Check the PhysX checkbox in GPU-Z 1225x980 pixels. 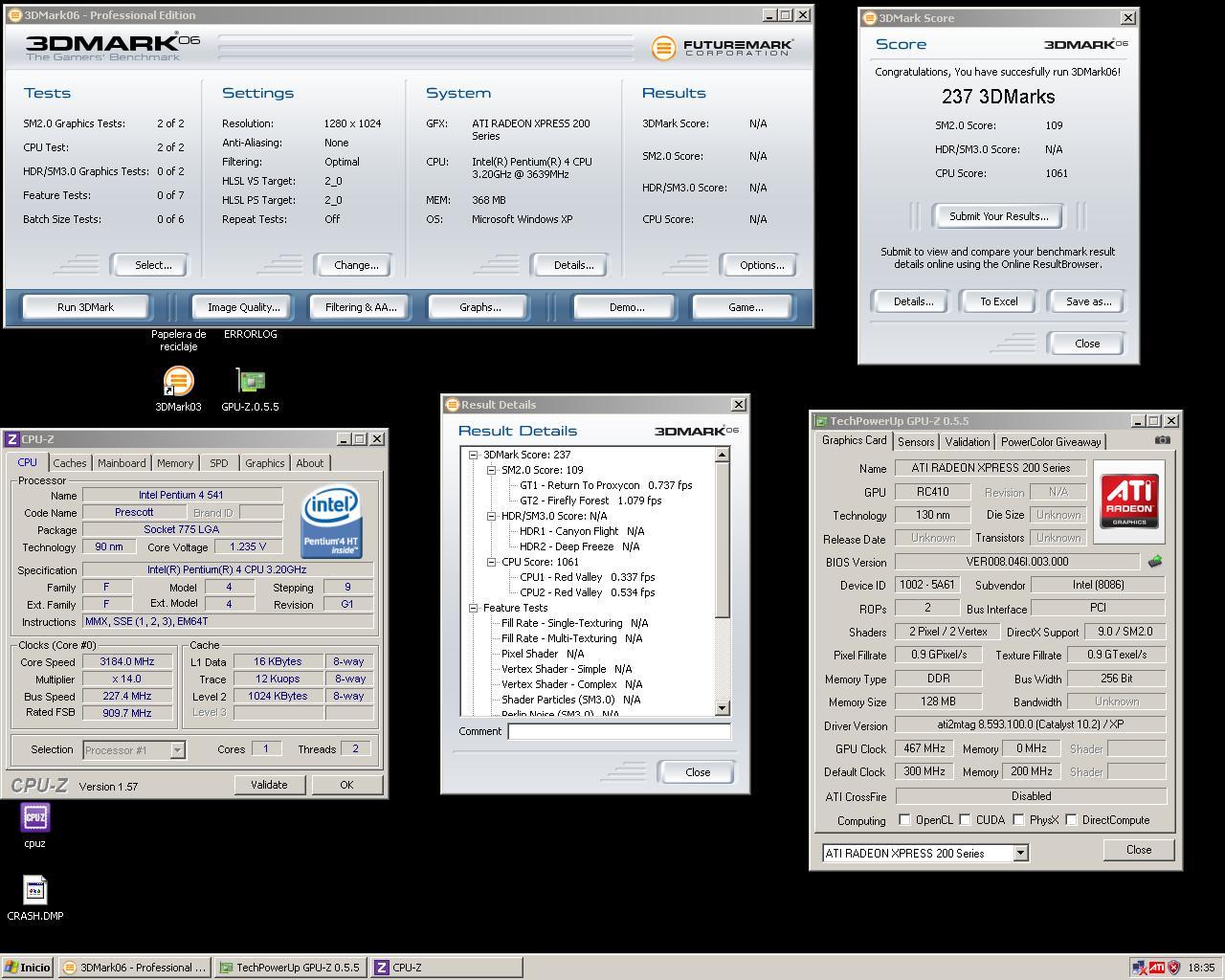(1018, 820)
